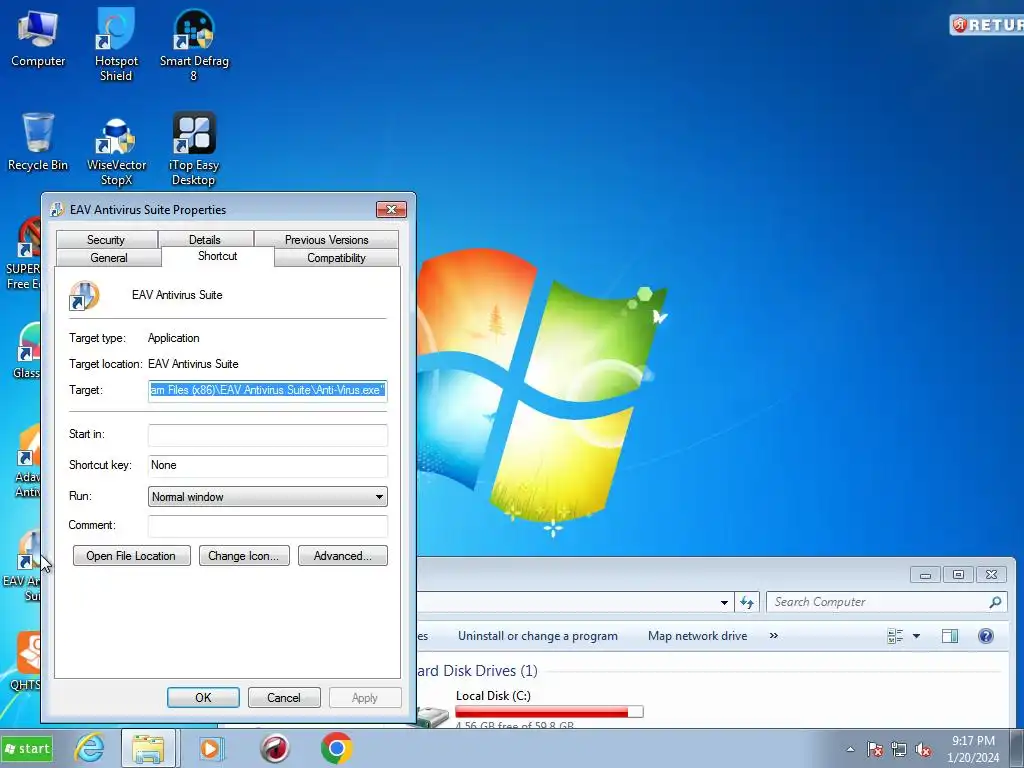Select the Recycle Bin icon
This screenshot has height=768, width=1024.
click(x=38, y=142)
